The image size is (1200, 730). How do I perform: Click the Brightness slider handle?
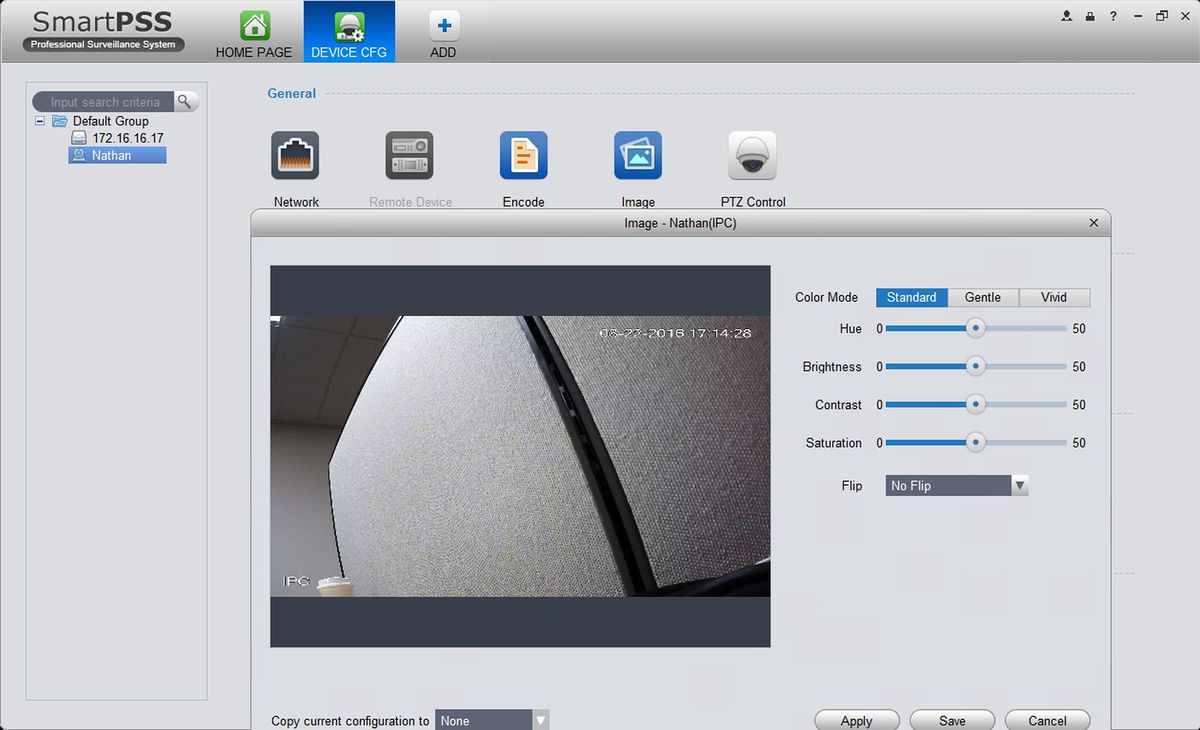[976, 367]
